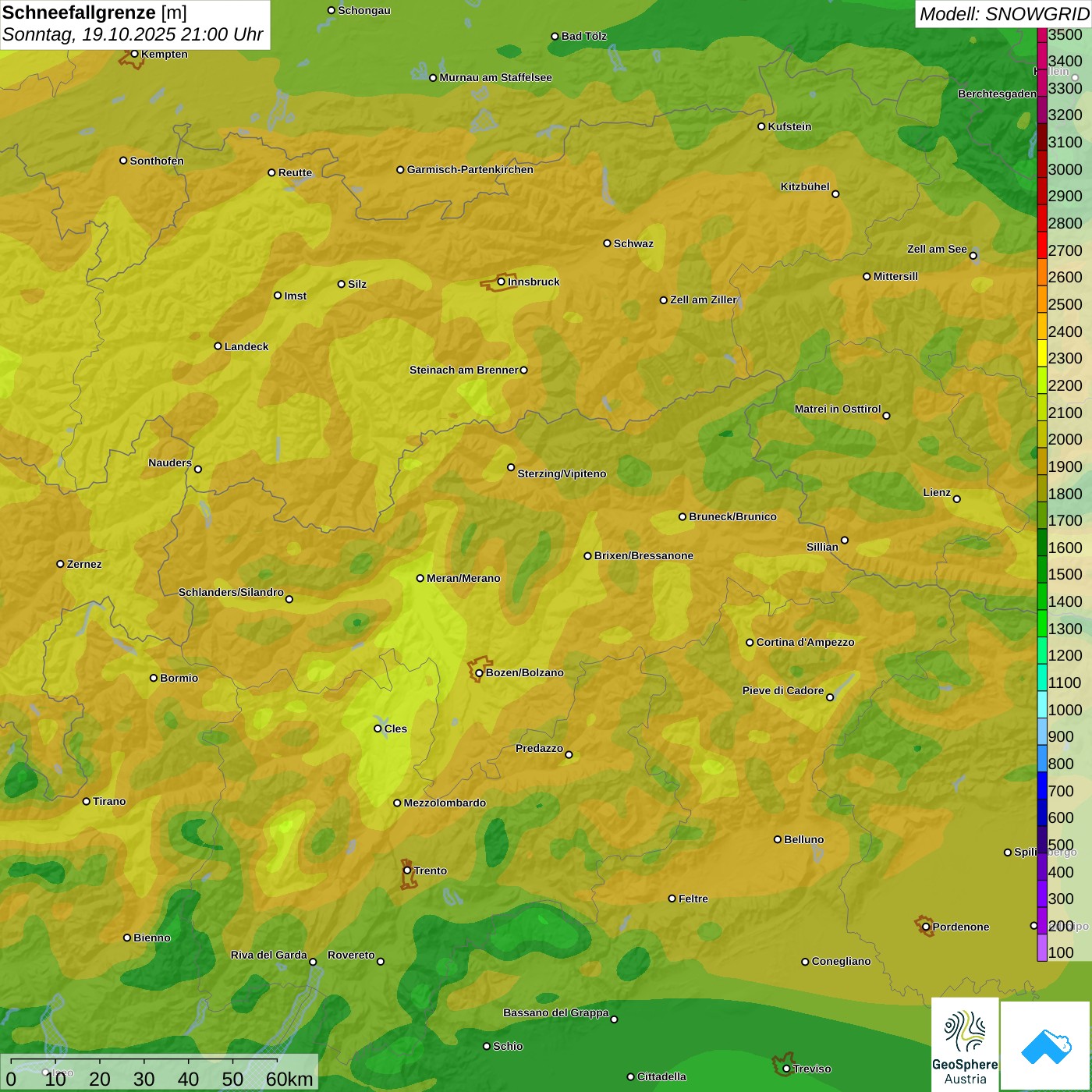
Task: Click the Bienno label
Action: pyautogui.click(x=151, y=938)
